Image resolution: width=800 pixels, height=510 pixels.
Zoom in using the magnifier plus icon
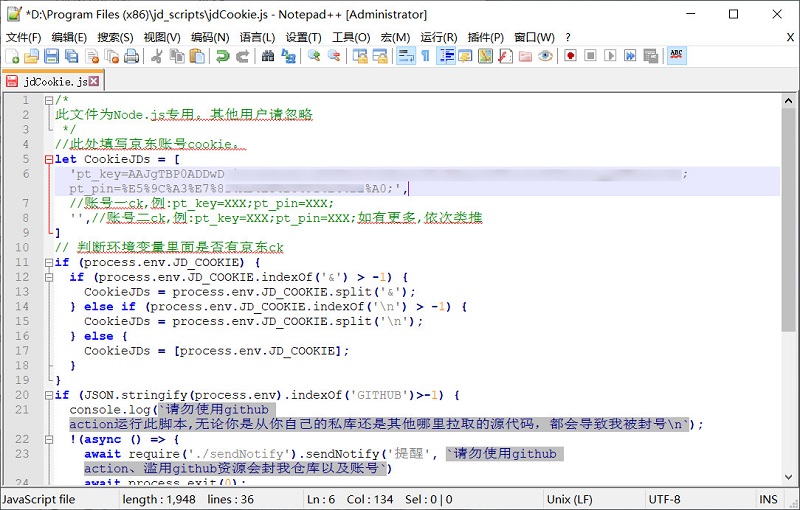click(314, 56)
